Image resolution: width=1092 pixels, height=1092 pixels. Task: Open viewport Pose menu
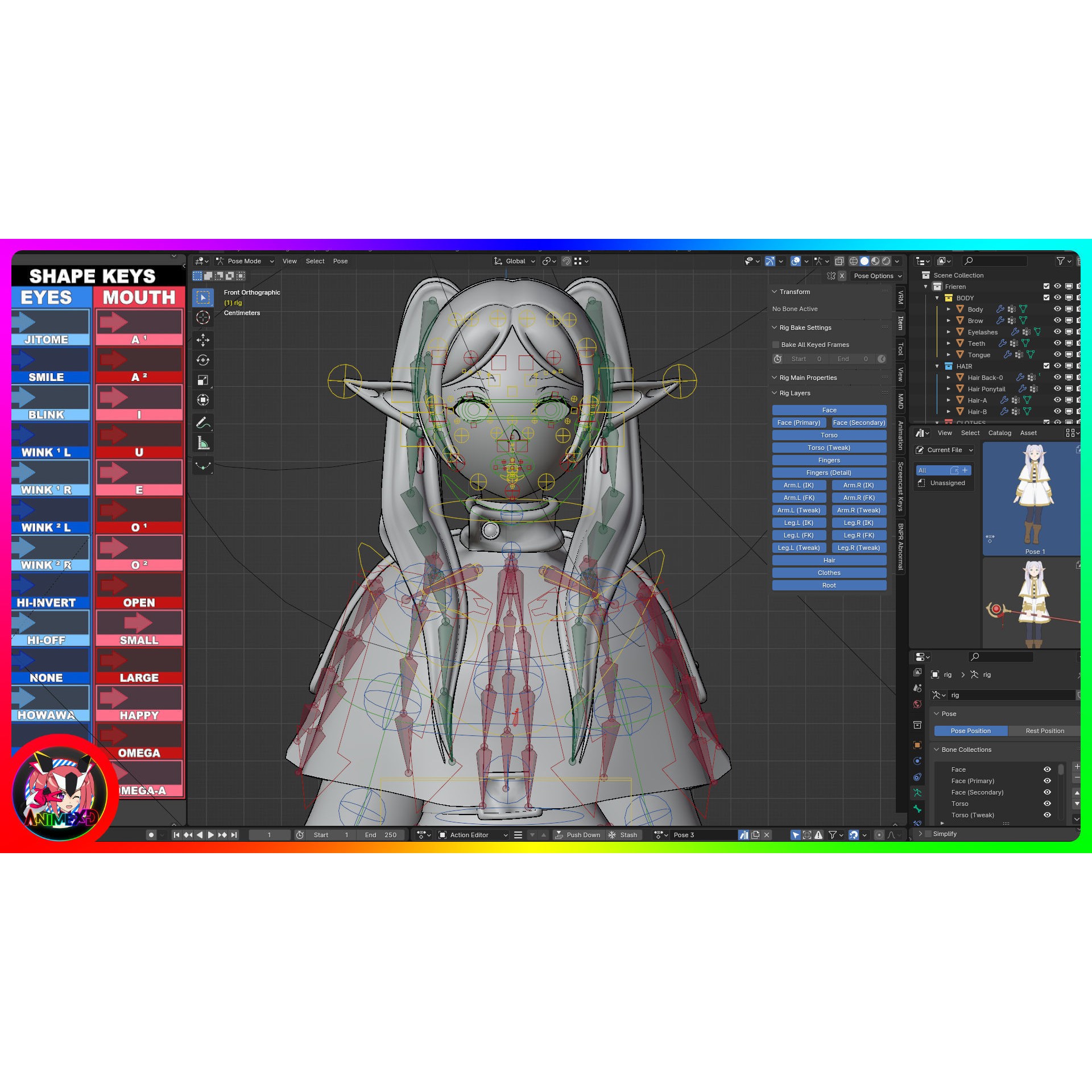coord(340,261)
